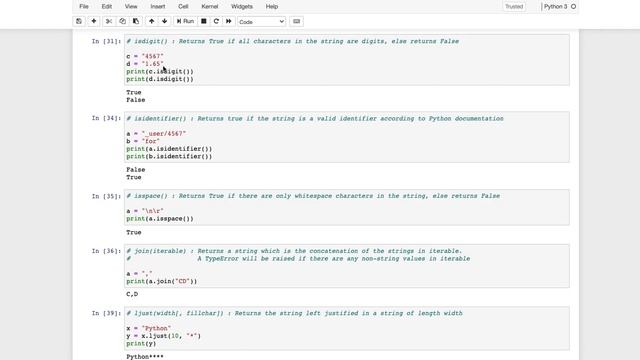Select the join(iterable) code cell
Image resolution: width=640 pixels, height=360 pixels.
pos(347,266)
